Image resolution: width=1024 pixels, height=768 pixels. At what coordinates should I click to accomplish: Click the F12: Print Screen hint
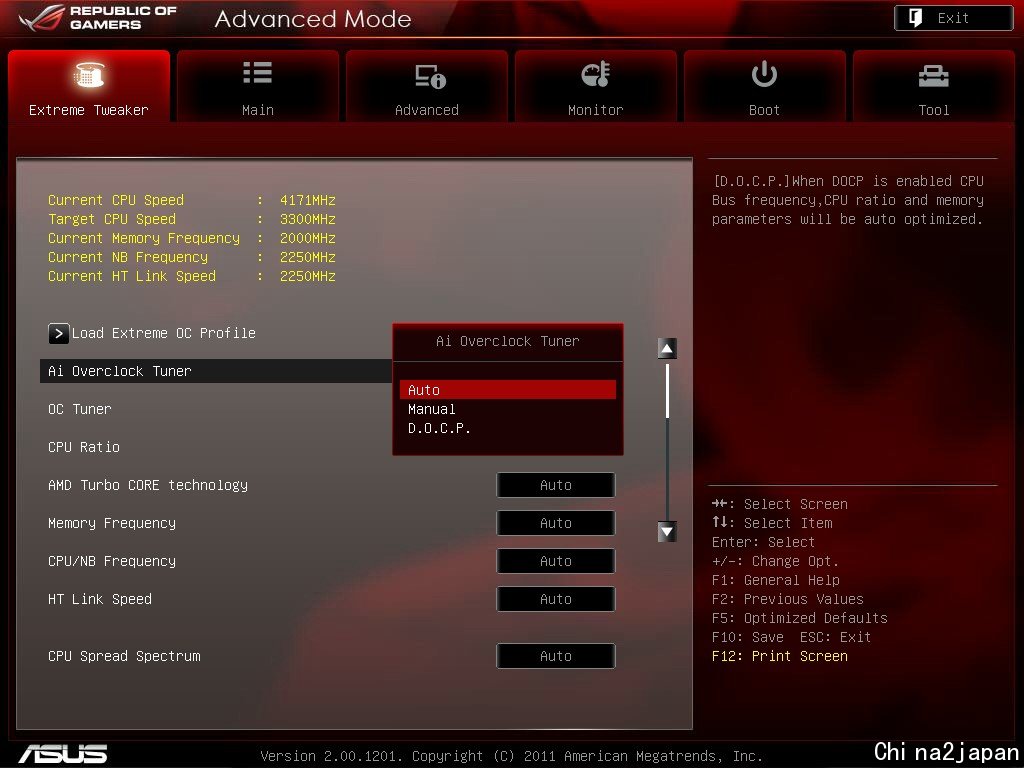pos(780,656)
